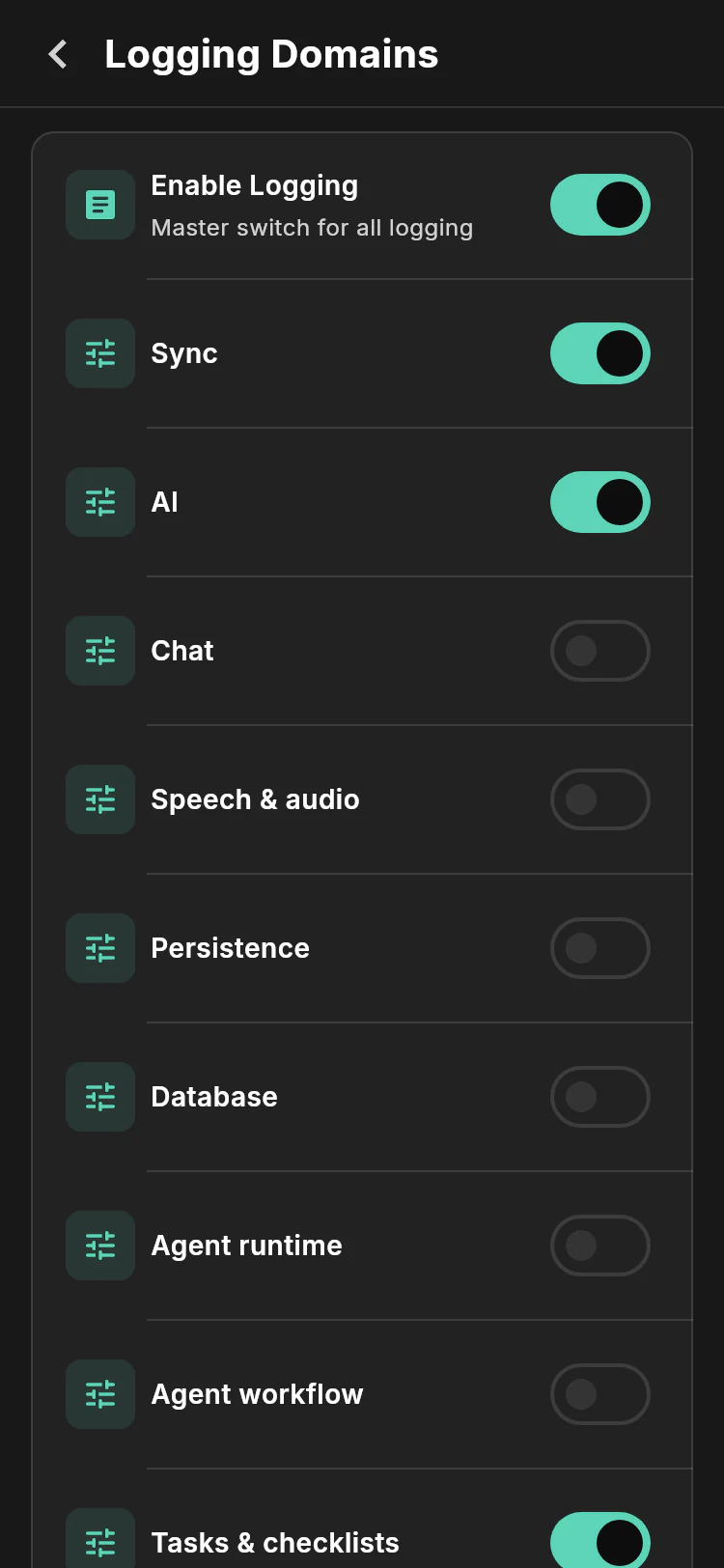Click the sliders icon beside Persistence

pyautogui.click(x=100, y=948)
